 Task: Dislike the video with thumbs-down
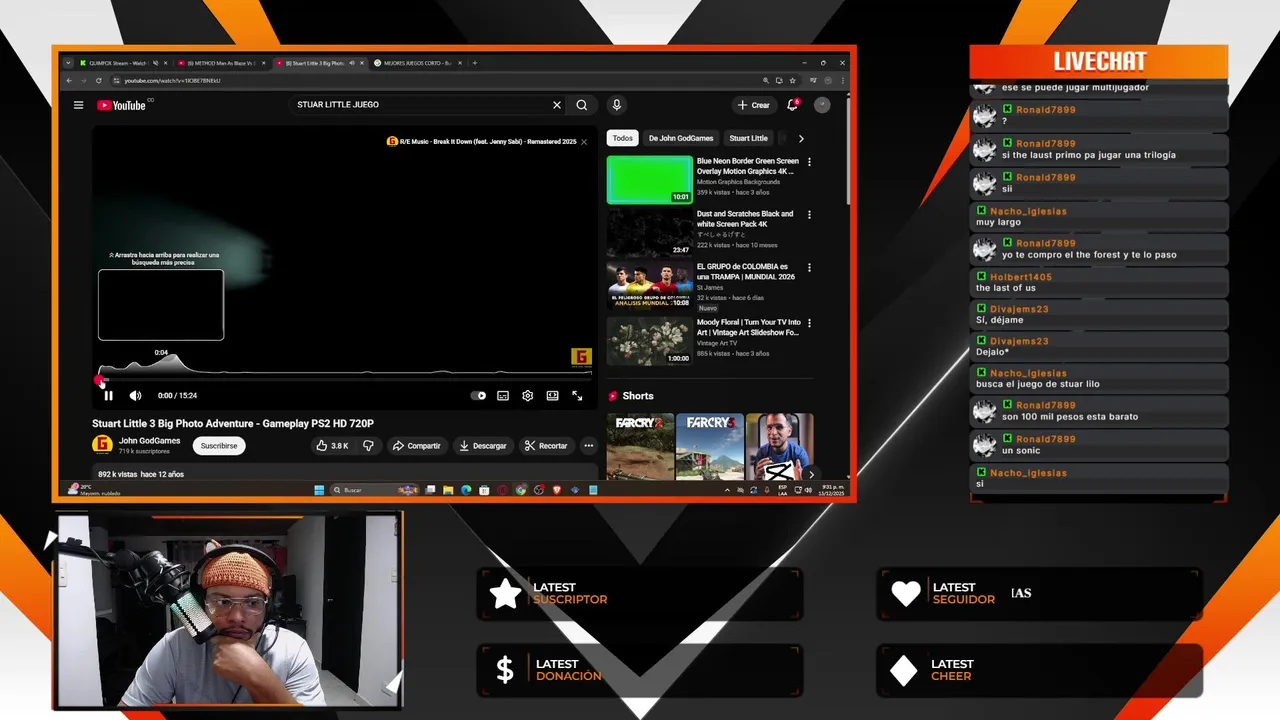tap(368, 446)
